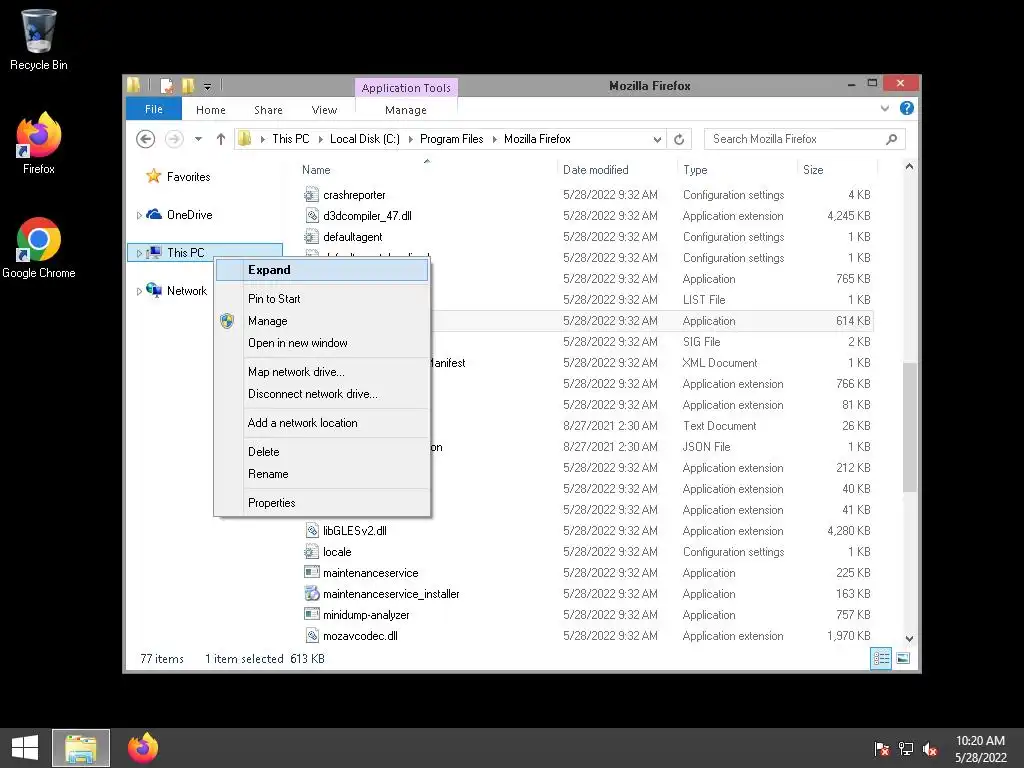
Task: Select the Firefox desktop shortcut
Action: (x=39, y=142)
